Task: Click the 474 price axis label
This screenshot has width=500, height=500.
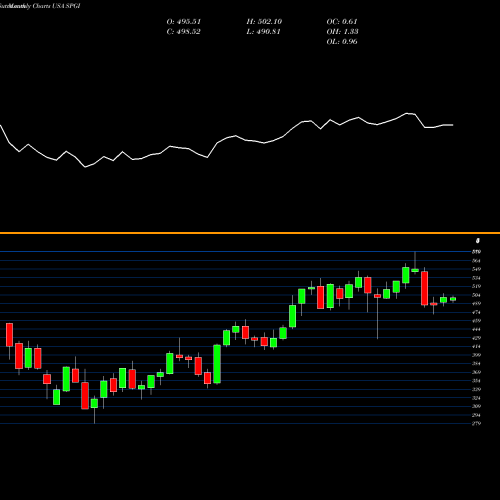Action: pos(476,312)
